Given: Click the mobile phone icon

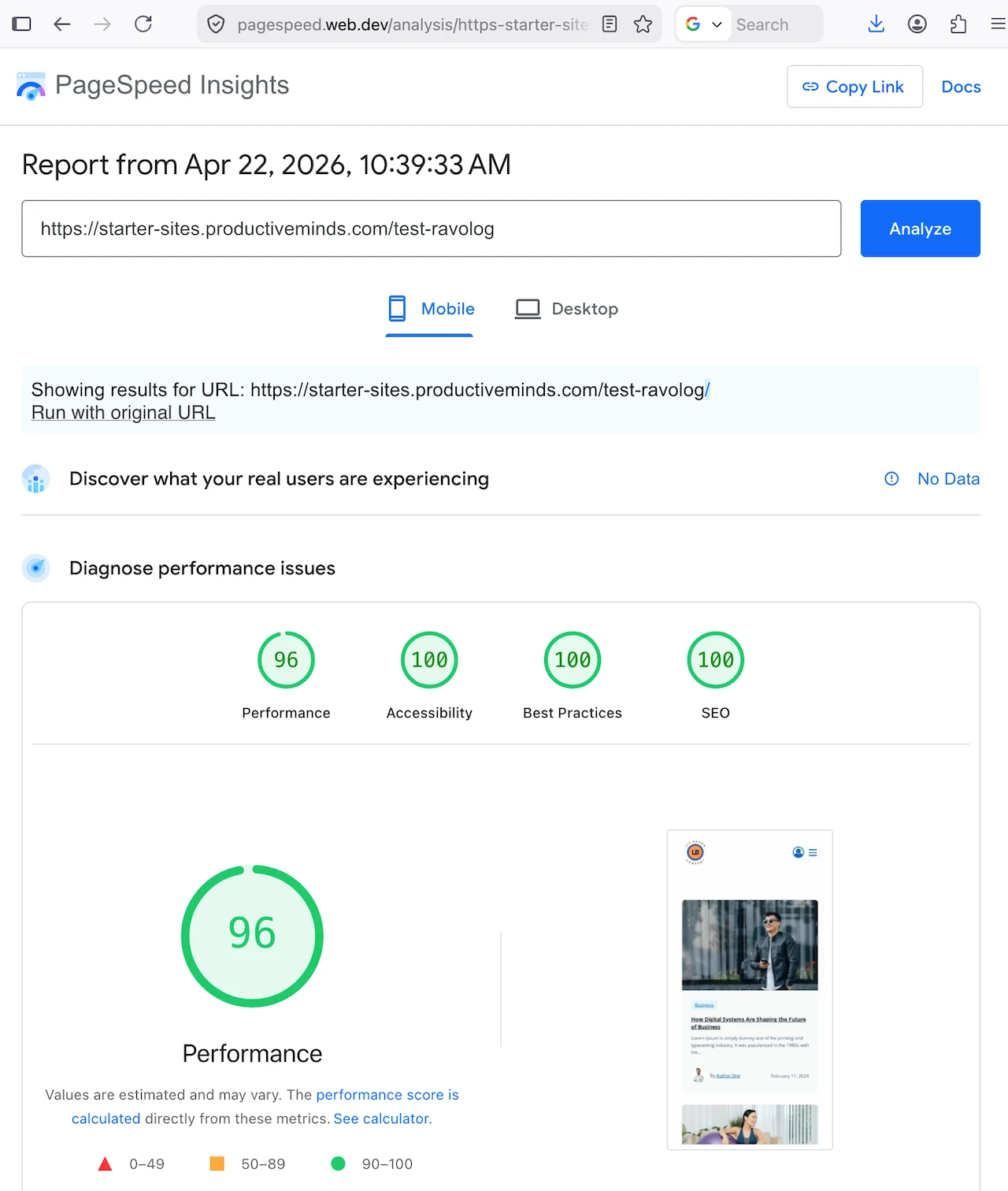Looking at the screenshot, I should pyautogui.click(x=398, y=309).
